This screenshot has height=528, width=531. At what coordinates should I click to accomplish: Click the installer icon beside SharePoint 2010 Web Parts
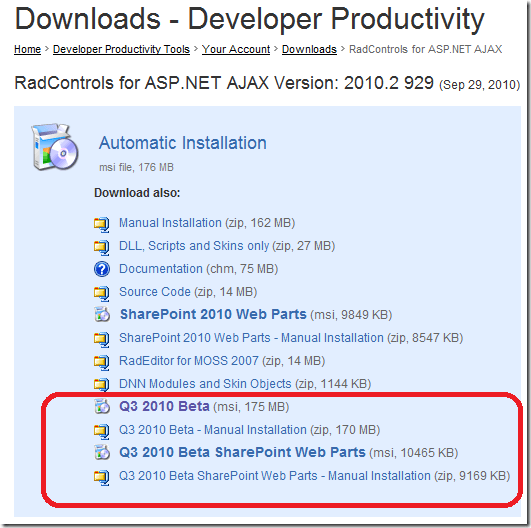102,315
